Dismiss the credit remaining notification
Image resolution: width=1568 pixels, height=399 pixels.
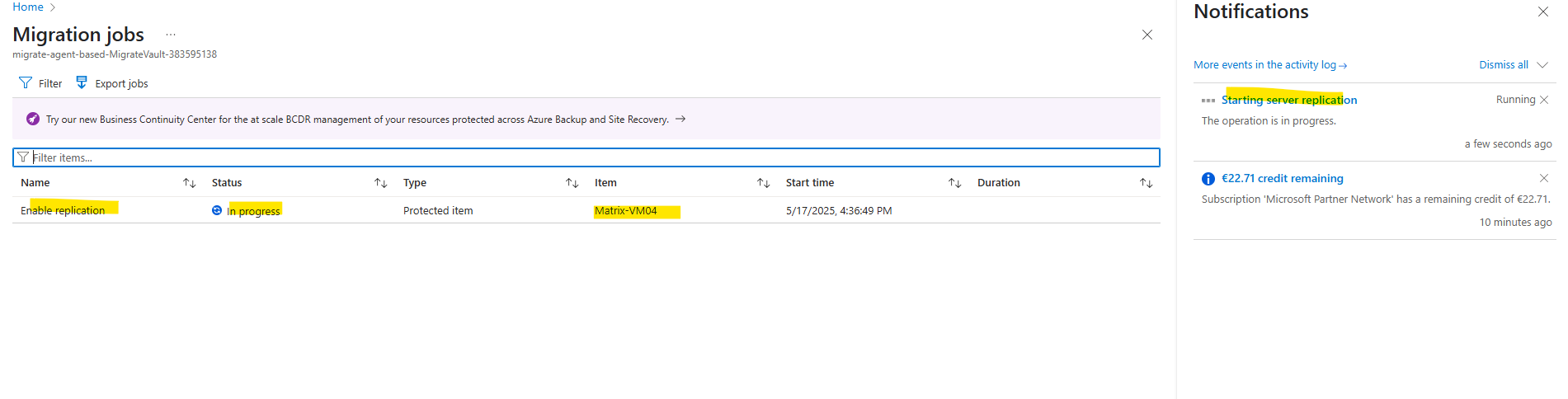(x=1544, y=178)
